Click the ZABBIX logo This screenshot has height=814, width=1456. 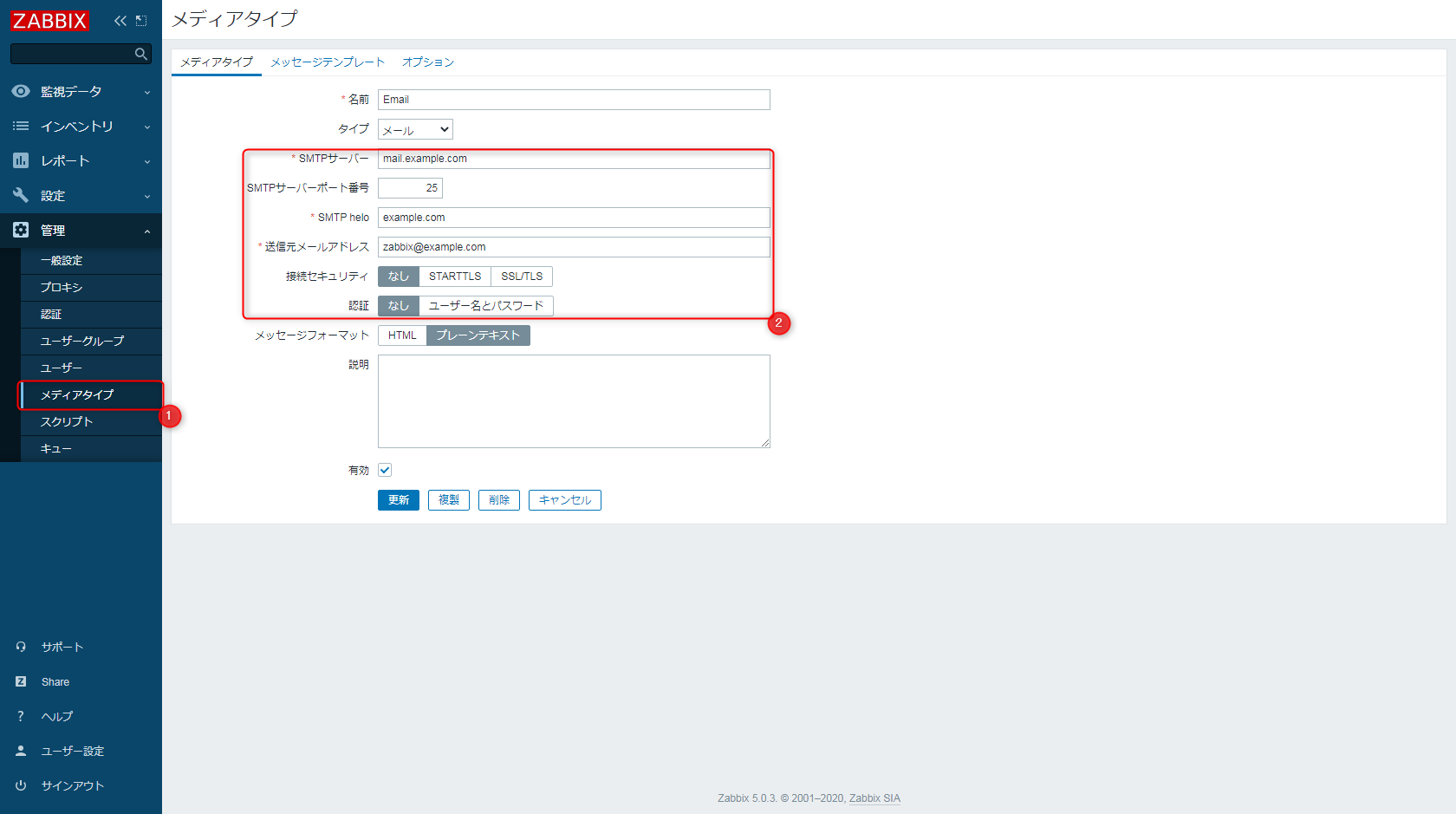[x=49, y=21]
